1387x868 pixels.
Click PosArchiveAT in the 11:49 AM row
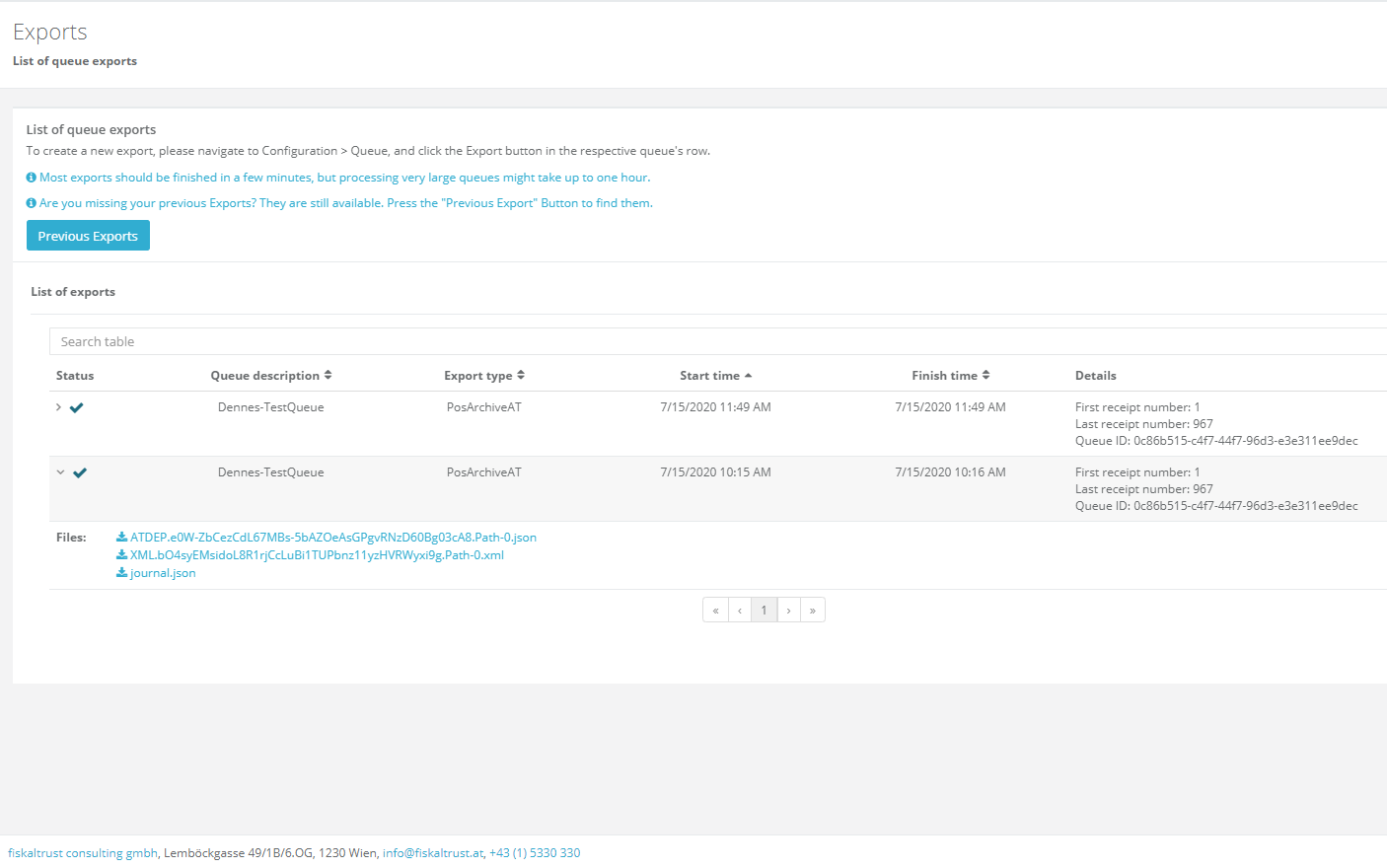tap(483, 407)
